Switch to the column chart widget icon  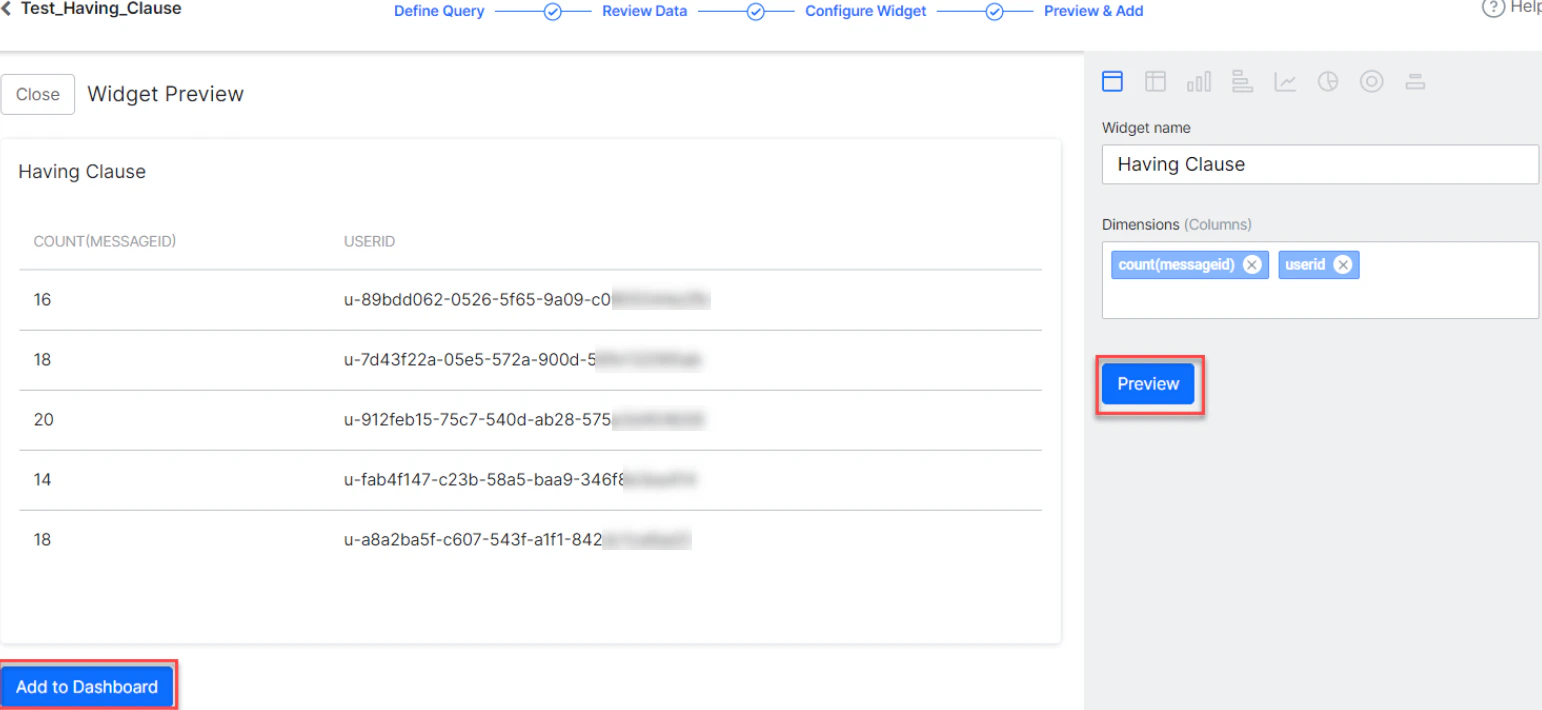click(x=1198, y=81)
